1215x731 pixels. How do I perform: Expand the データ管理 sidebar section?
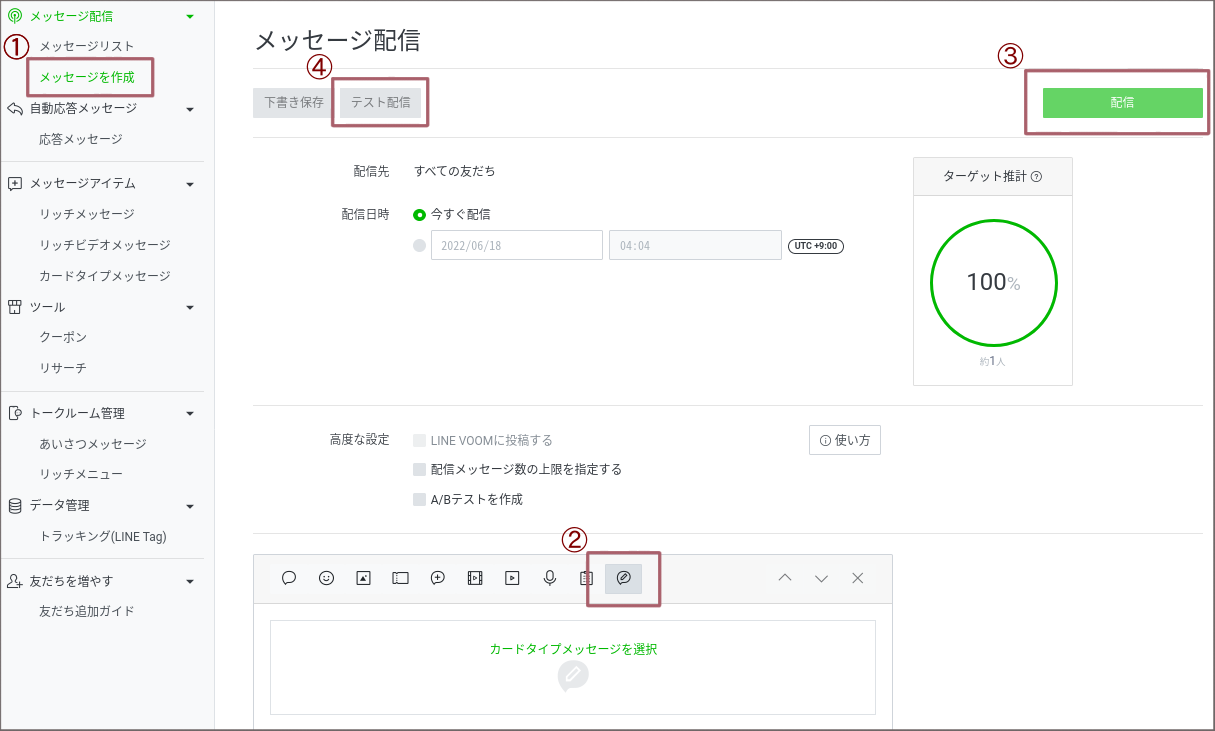point(189,505)
